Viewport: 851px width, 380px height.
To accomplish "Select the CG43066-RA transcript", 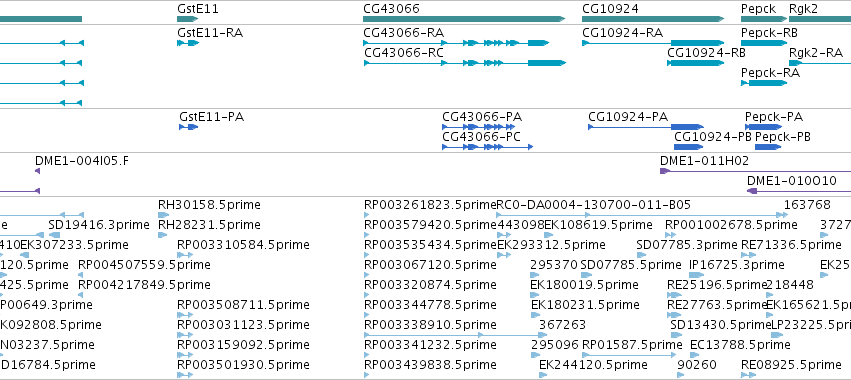I will click(456, 43).
